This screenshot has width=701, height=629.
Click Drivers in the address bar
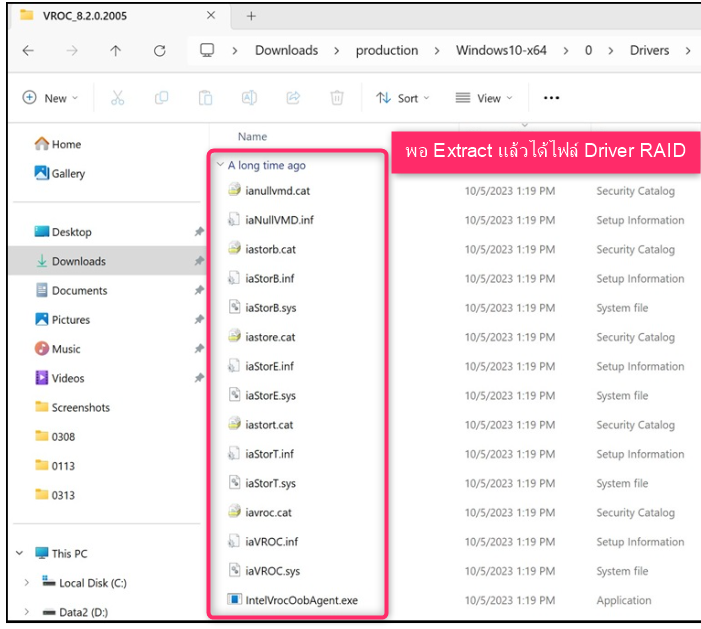tap(650, 51)
